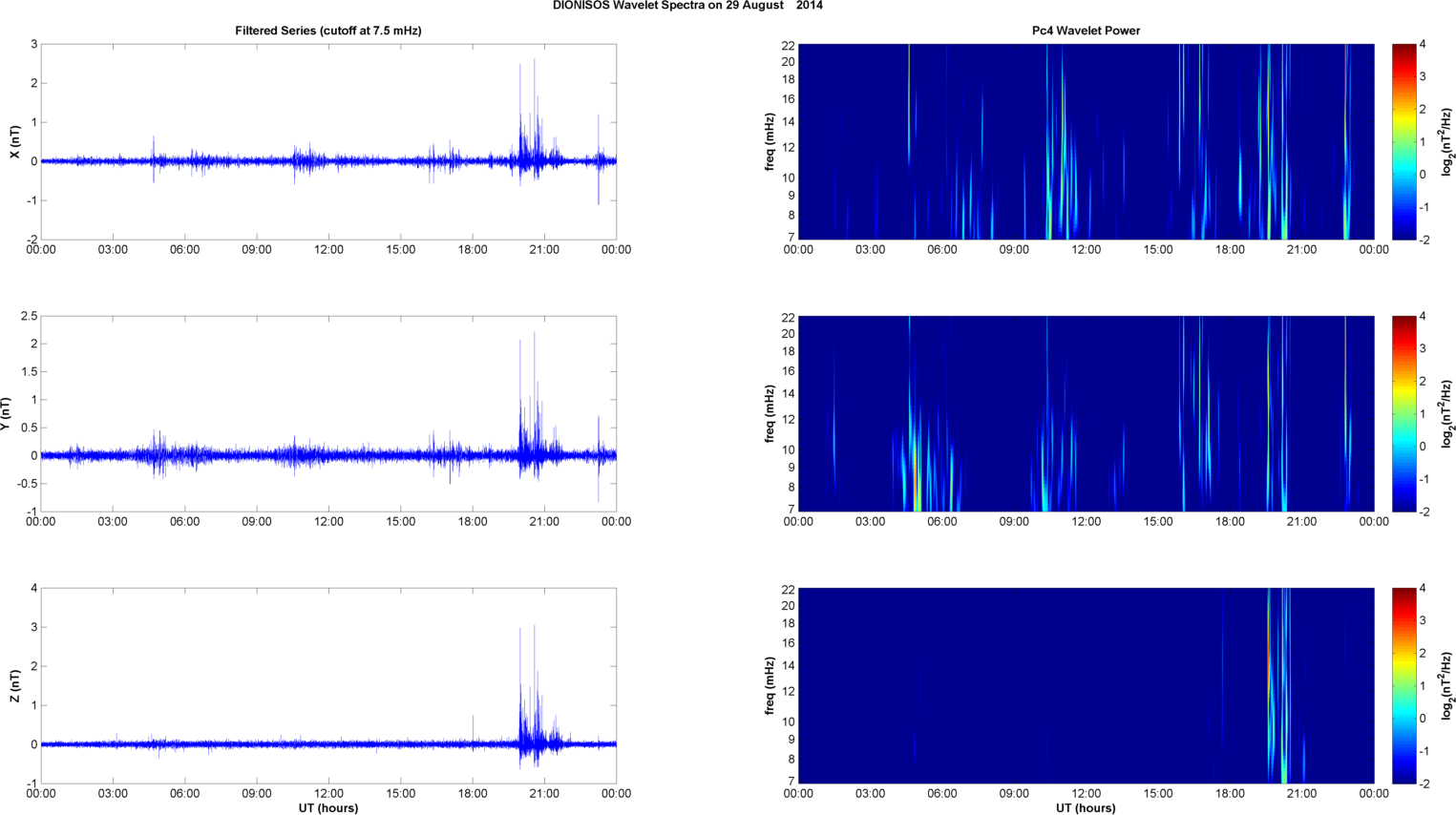
Task: Click the X component filtered time series plot
Action: (x=328, y=141)
